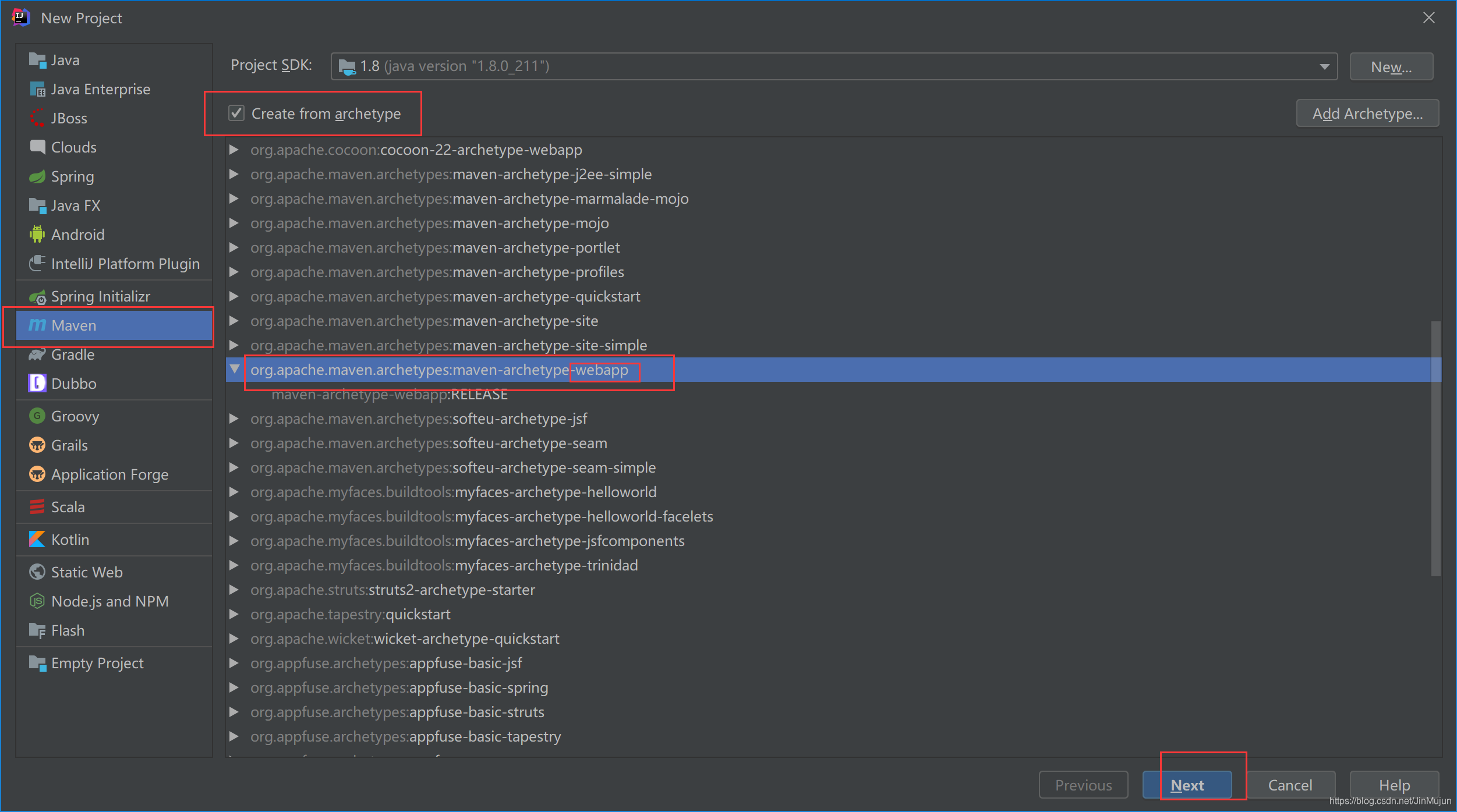Image resolution: width=1457 pixels, height=812 pixels.
Task: Click the IntelliJ IDEA logo in title bar
Action: (21, 17)
